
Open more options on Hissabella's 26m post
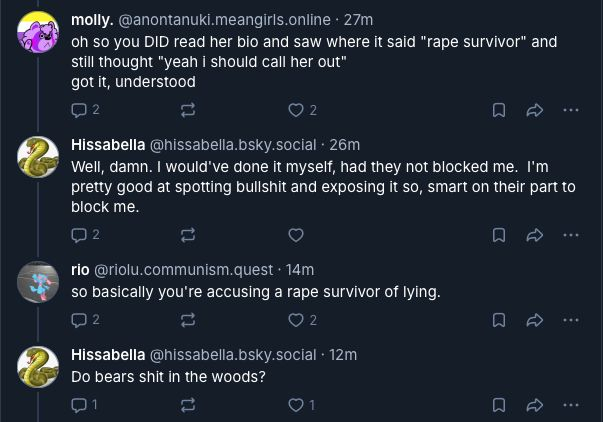pyautogui.click(x=570, y=235)
